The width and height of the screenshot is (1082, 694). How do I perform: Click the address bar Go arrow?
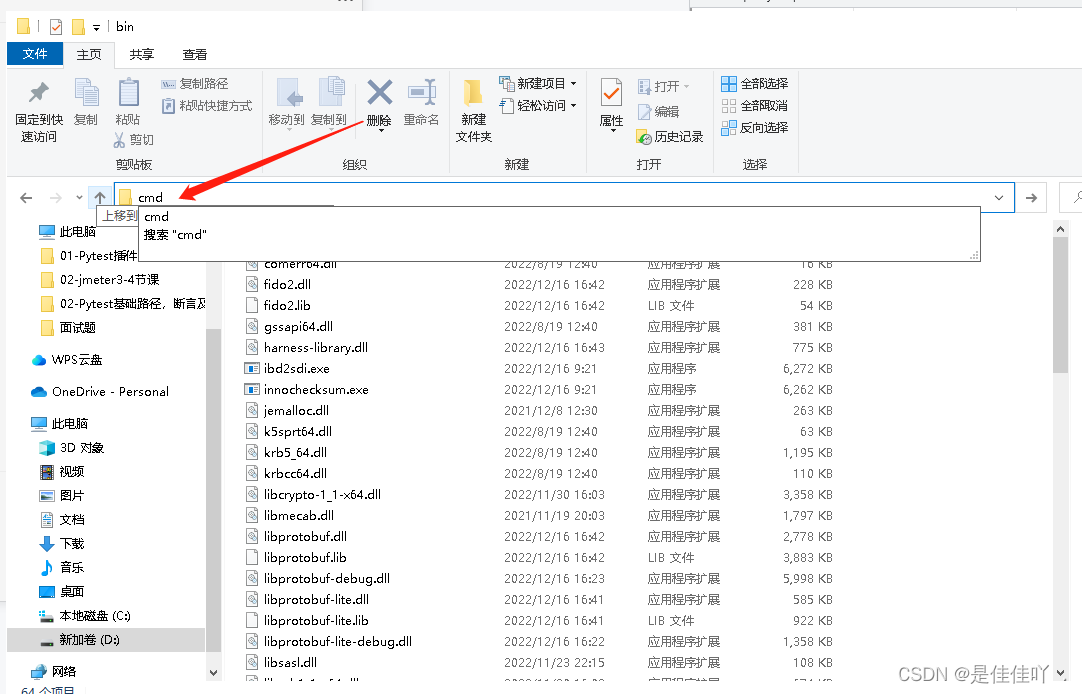pos(1031,198)
